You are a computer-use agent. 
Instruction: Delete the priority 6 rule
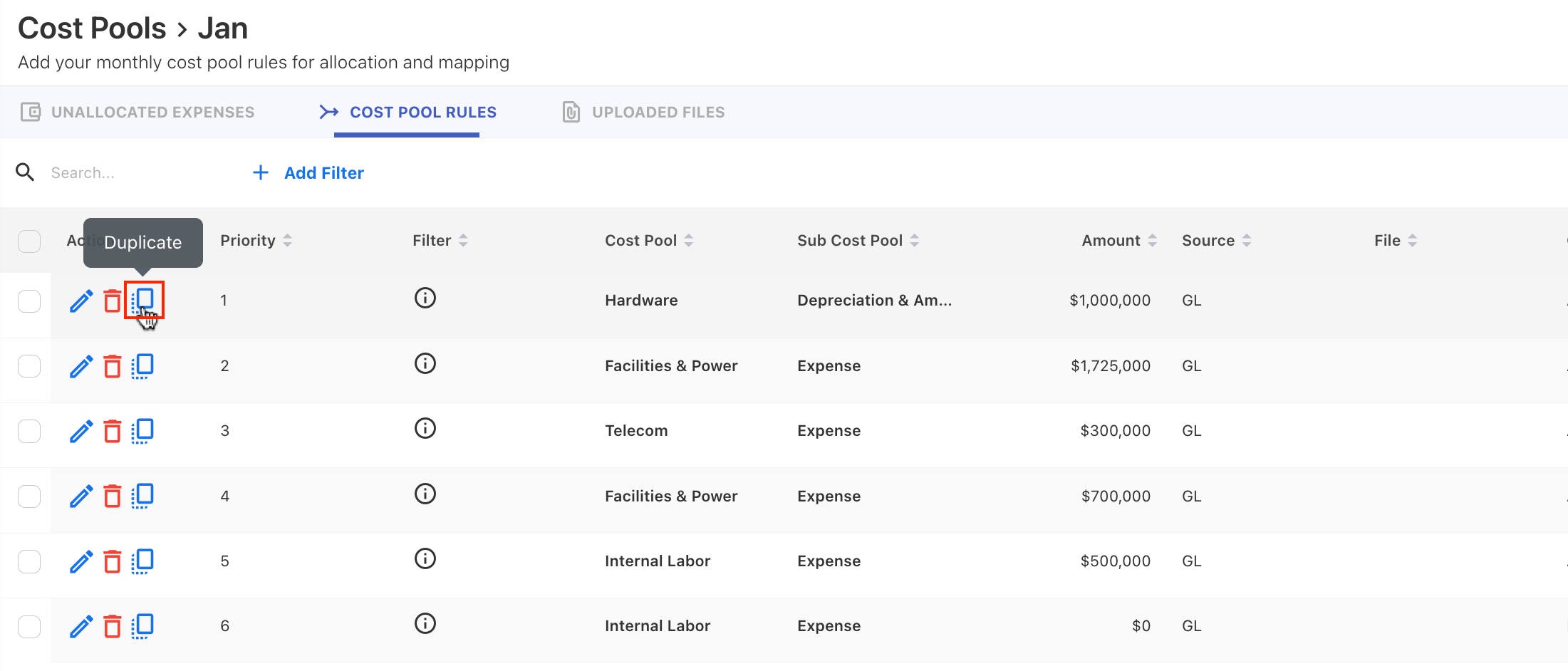coord(113,626)
